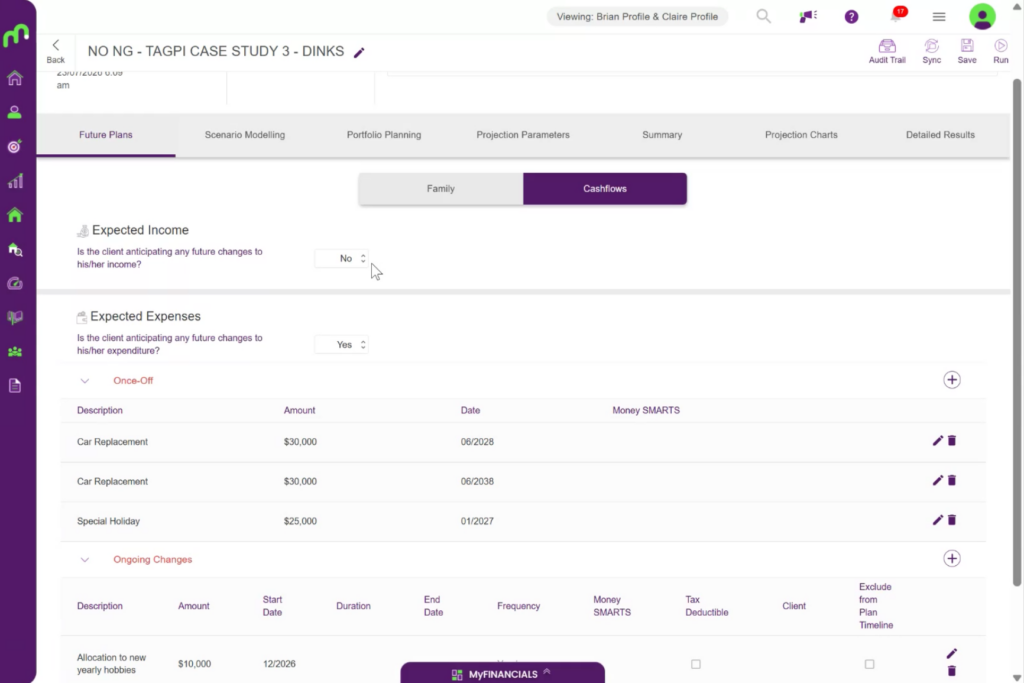Edit the Special Holiday row
1024x683 pixels.
(x=938, y=520)
